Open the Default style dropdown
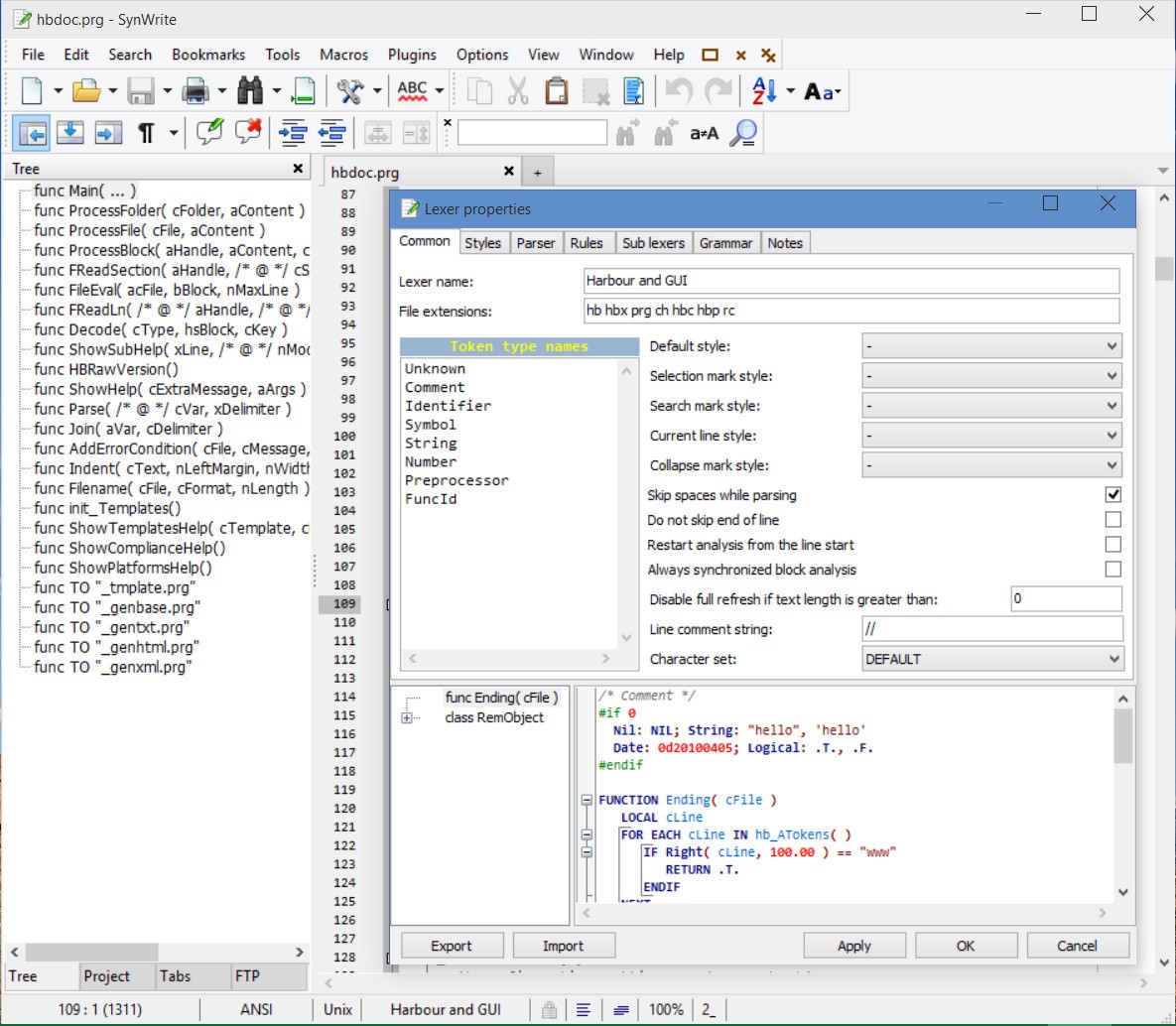Screen dimensions: 1176x1026 click(991, 346)
